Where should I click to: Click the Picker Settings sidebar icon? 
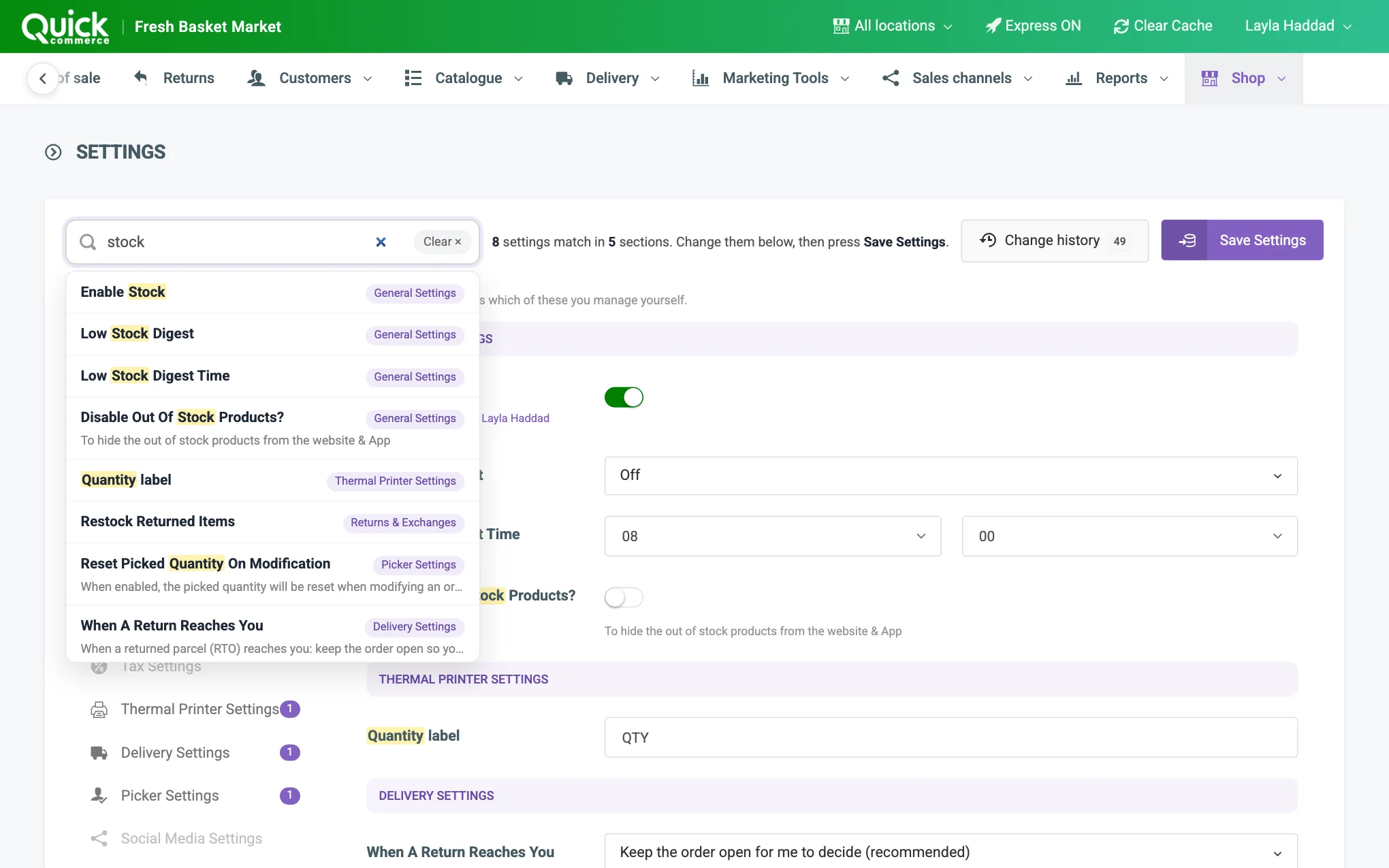[x=99, y=796]
